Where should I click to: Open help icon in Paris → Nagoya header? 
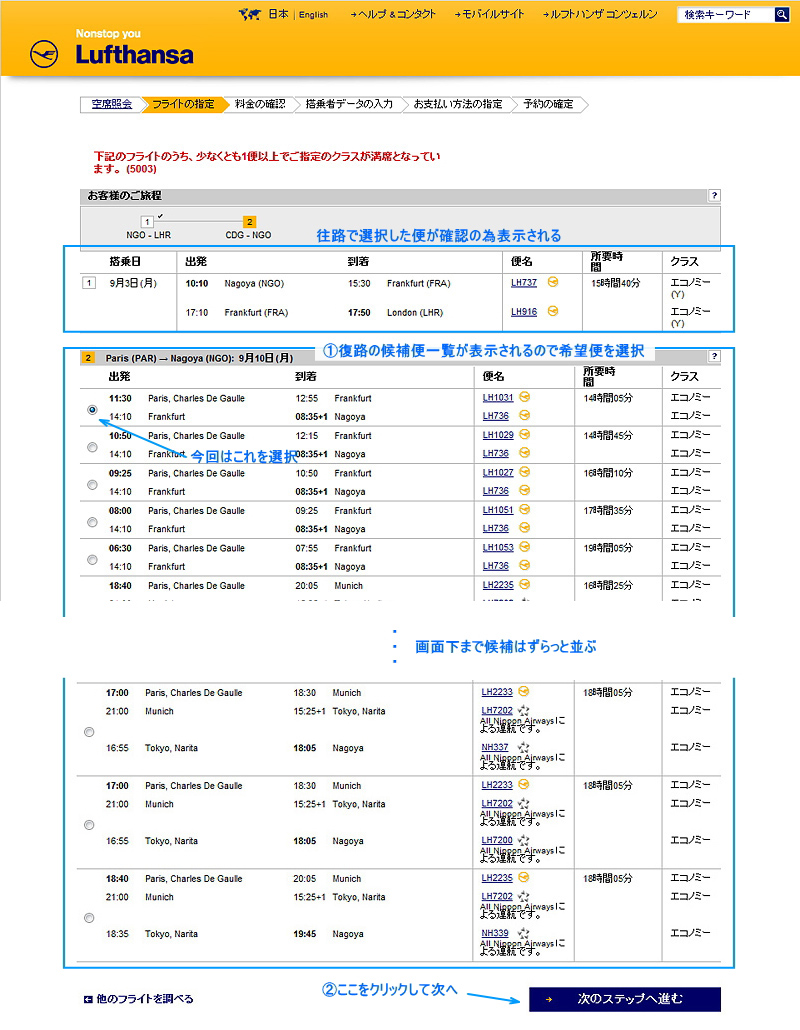point(714,357)
